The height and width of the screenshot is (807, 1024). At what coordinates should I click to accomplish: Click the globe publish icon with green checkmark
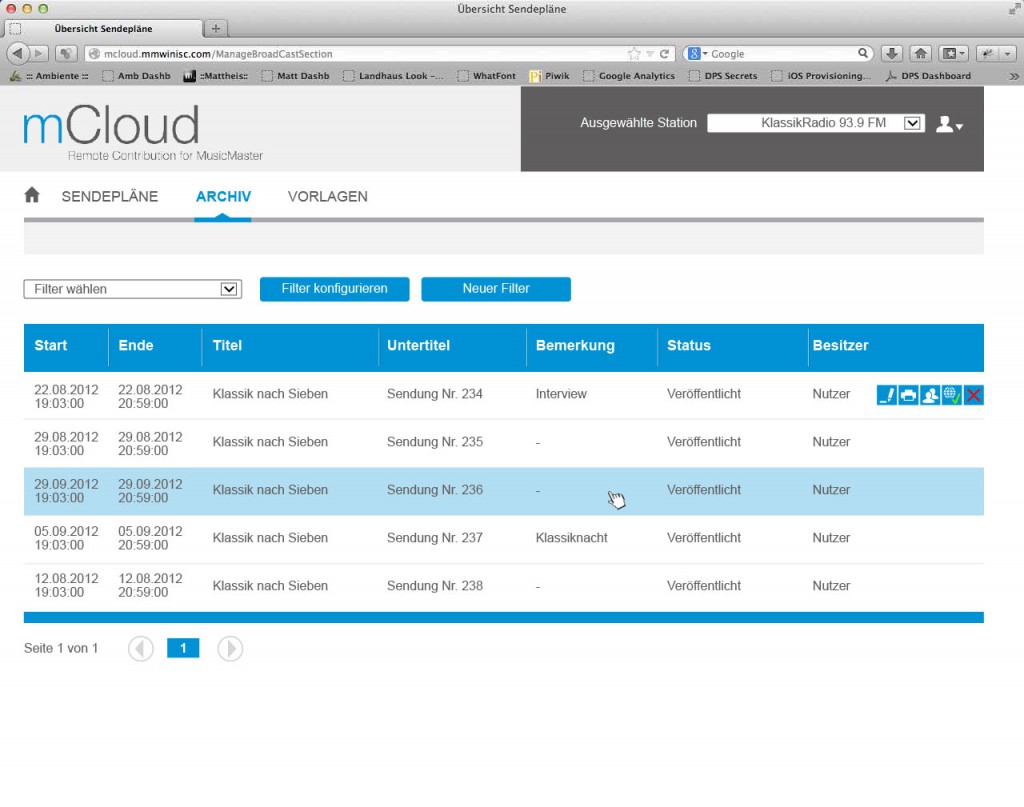[x=952, y=395]
